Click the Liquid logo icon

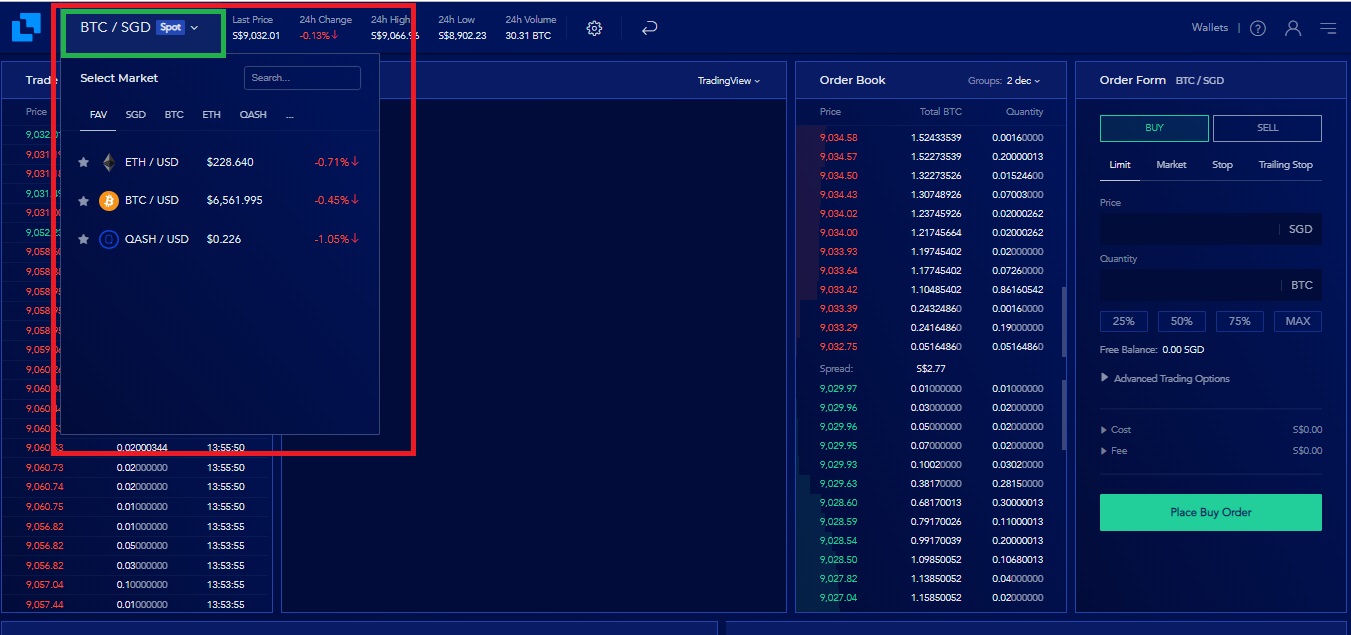pyautogui.click(x=27, y=27)
